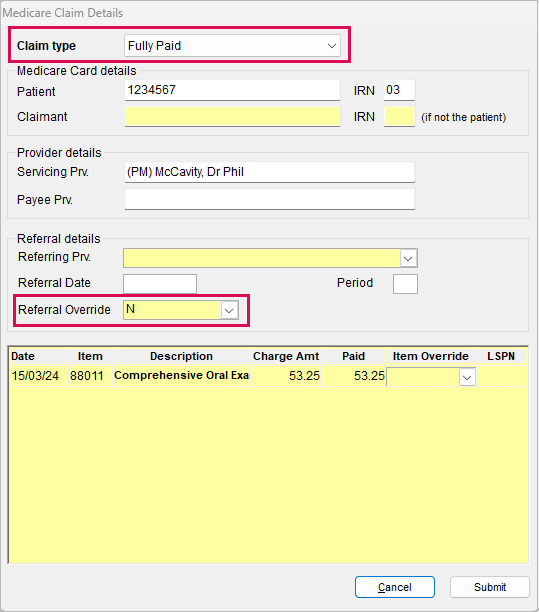Click into the Claimant field

pyautogui.click(x=232, y=116)
